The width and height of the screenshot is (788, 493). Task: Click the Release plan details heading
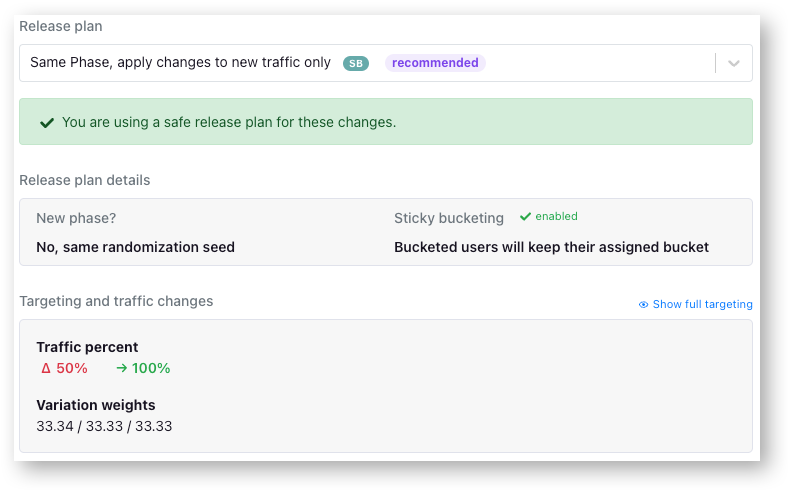pos(85,181)
